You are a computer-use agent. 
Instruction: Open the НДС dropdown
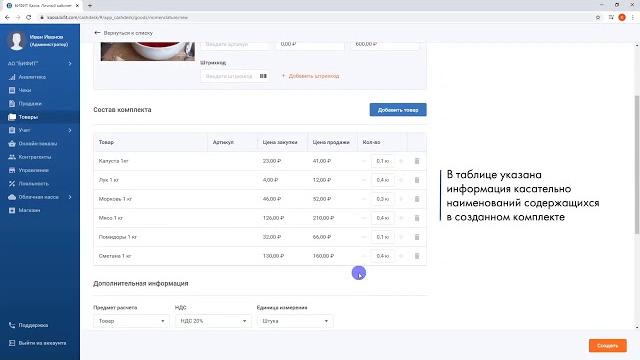(x=213, y=321)
